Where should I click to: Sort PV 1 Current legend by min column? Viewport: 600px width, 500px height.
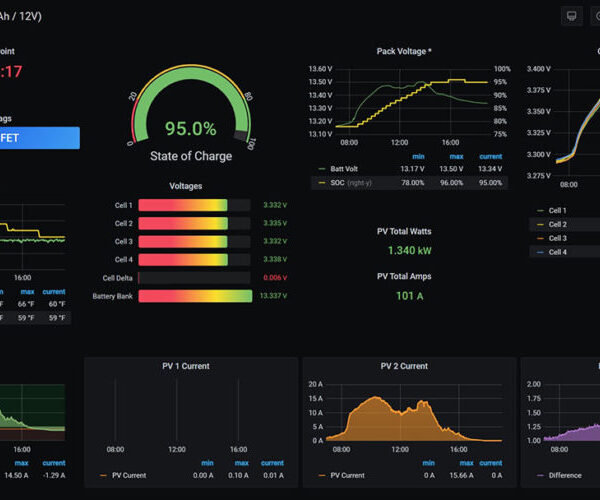207,463
